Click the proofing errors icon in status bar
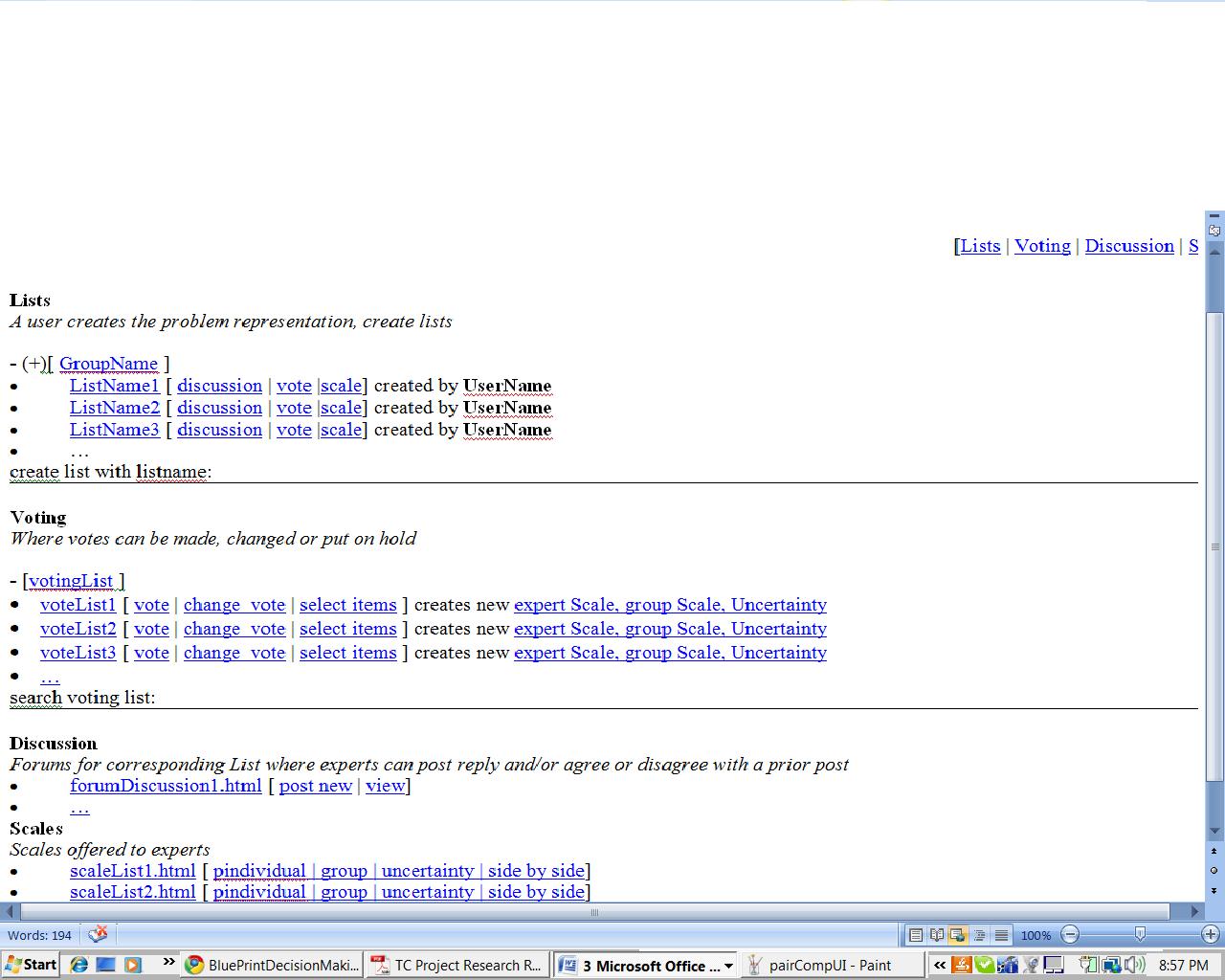Screen dimensions: 1225x980 tap(98, 934)
